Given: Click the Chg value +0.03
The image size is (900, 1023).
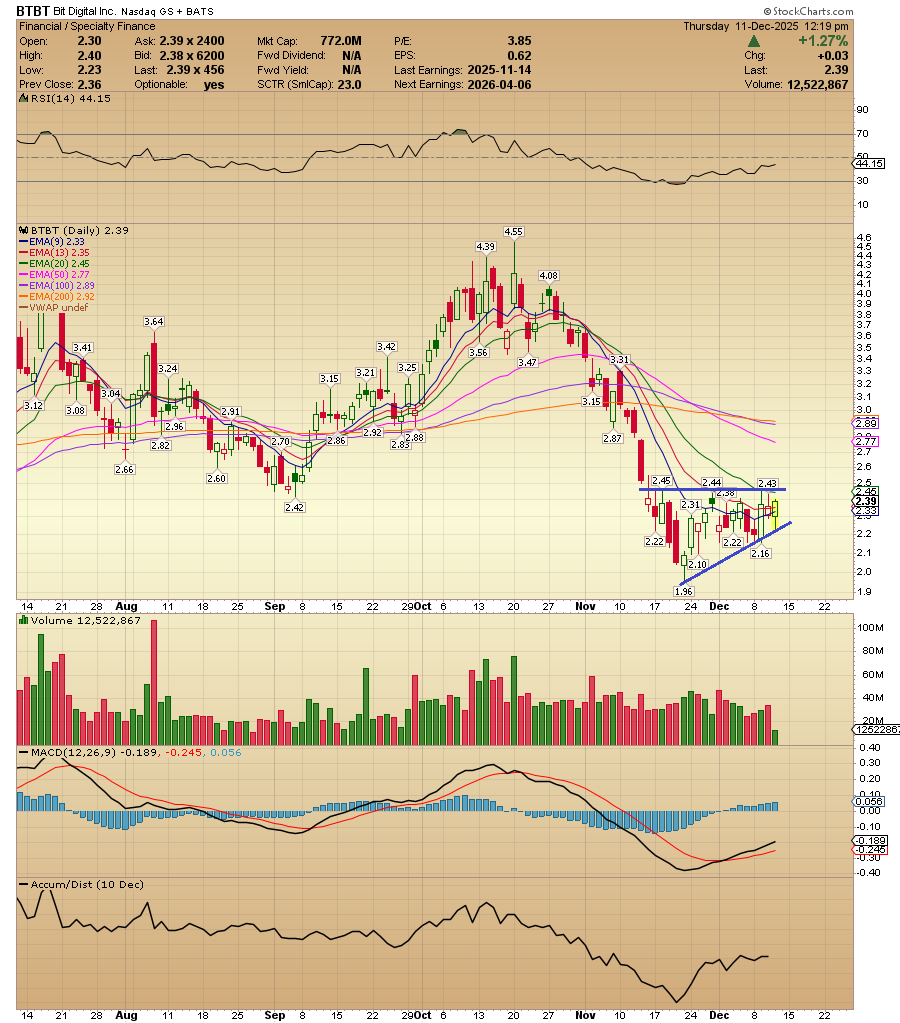Looking at the screenshot, I should pyautogui.click(x=833, y=55).
